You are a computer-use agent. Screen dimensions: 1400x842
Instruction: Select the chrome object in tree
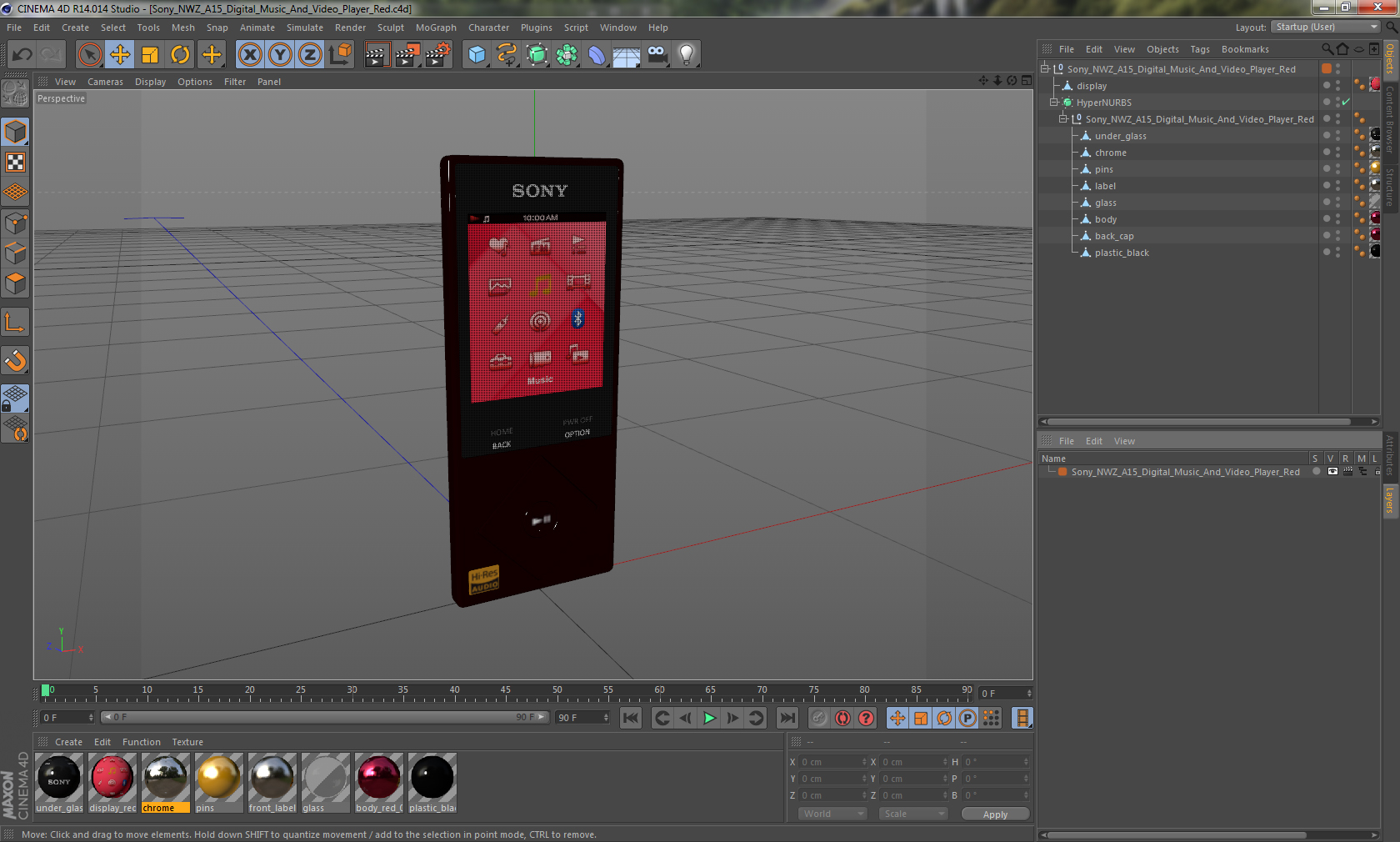pos(1110,153)
